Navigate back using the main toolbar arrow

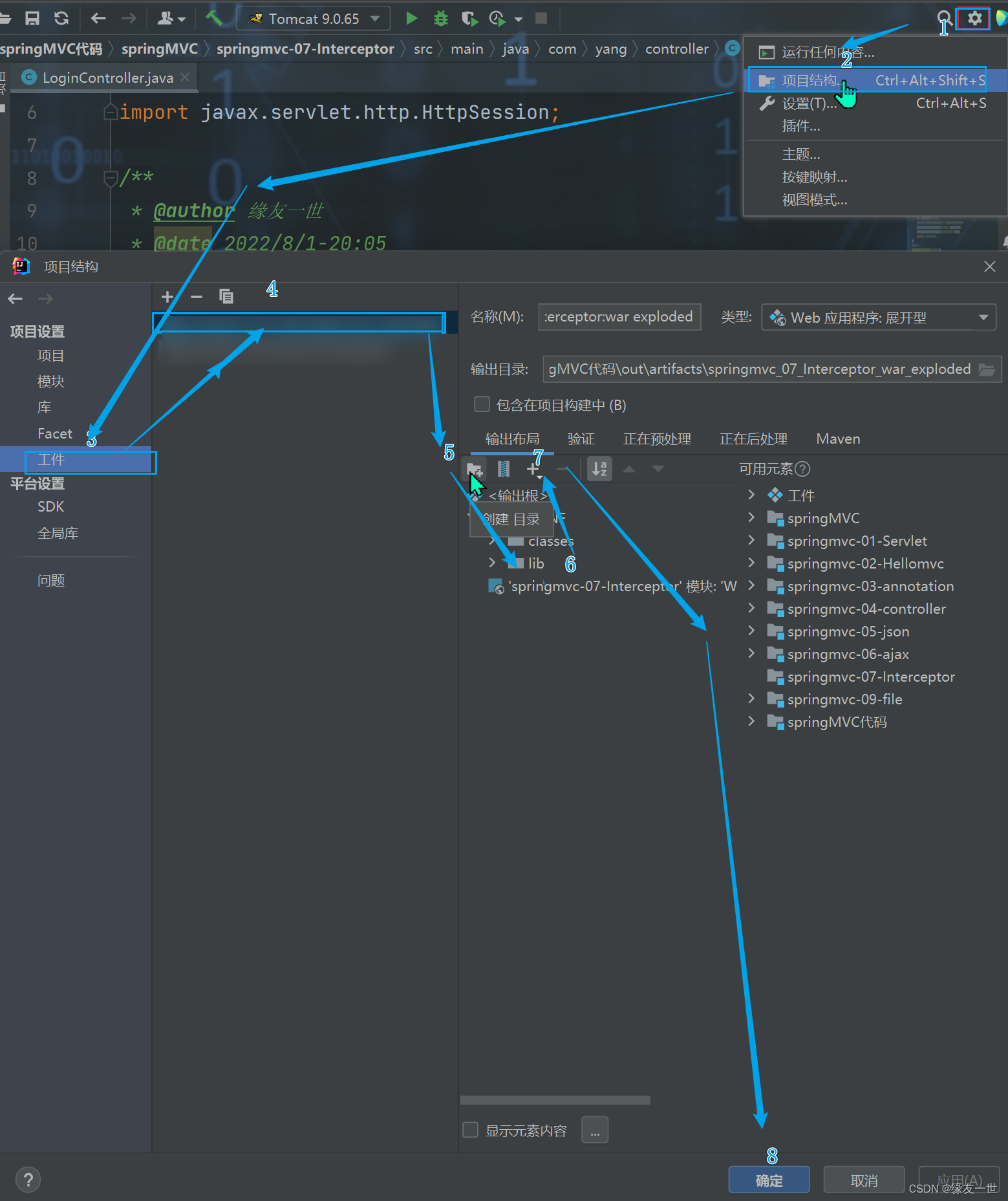pos(98,18)
